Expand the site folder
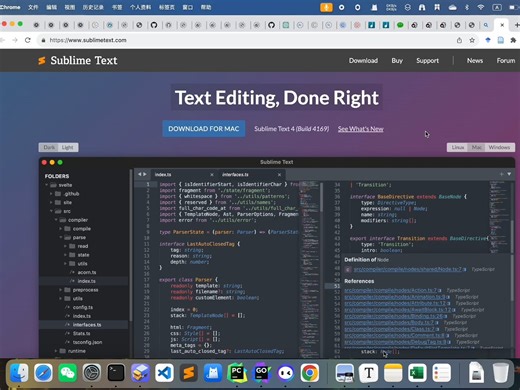 pos(51,202)
